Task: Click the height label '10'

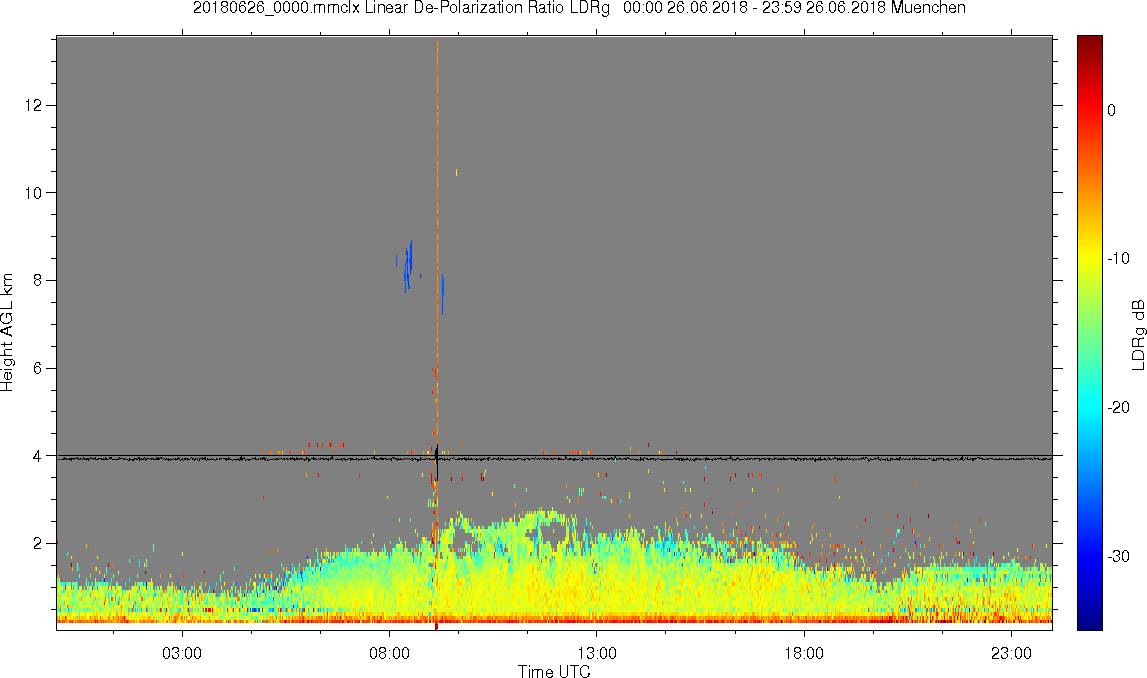Action: (34, 193)
